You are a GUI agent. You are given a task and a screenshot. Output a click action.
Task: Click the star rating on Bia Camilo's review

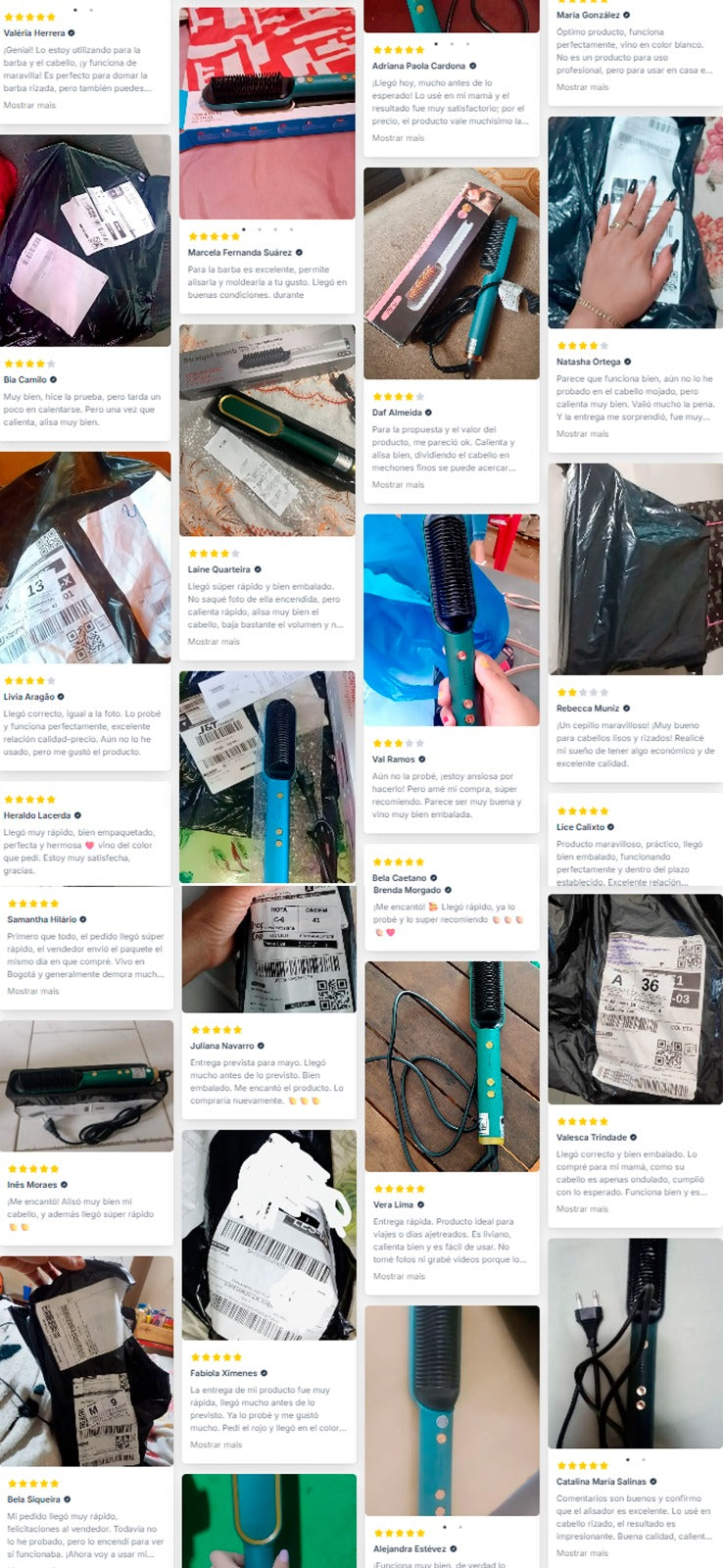(x=29, y=364)
